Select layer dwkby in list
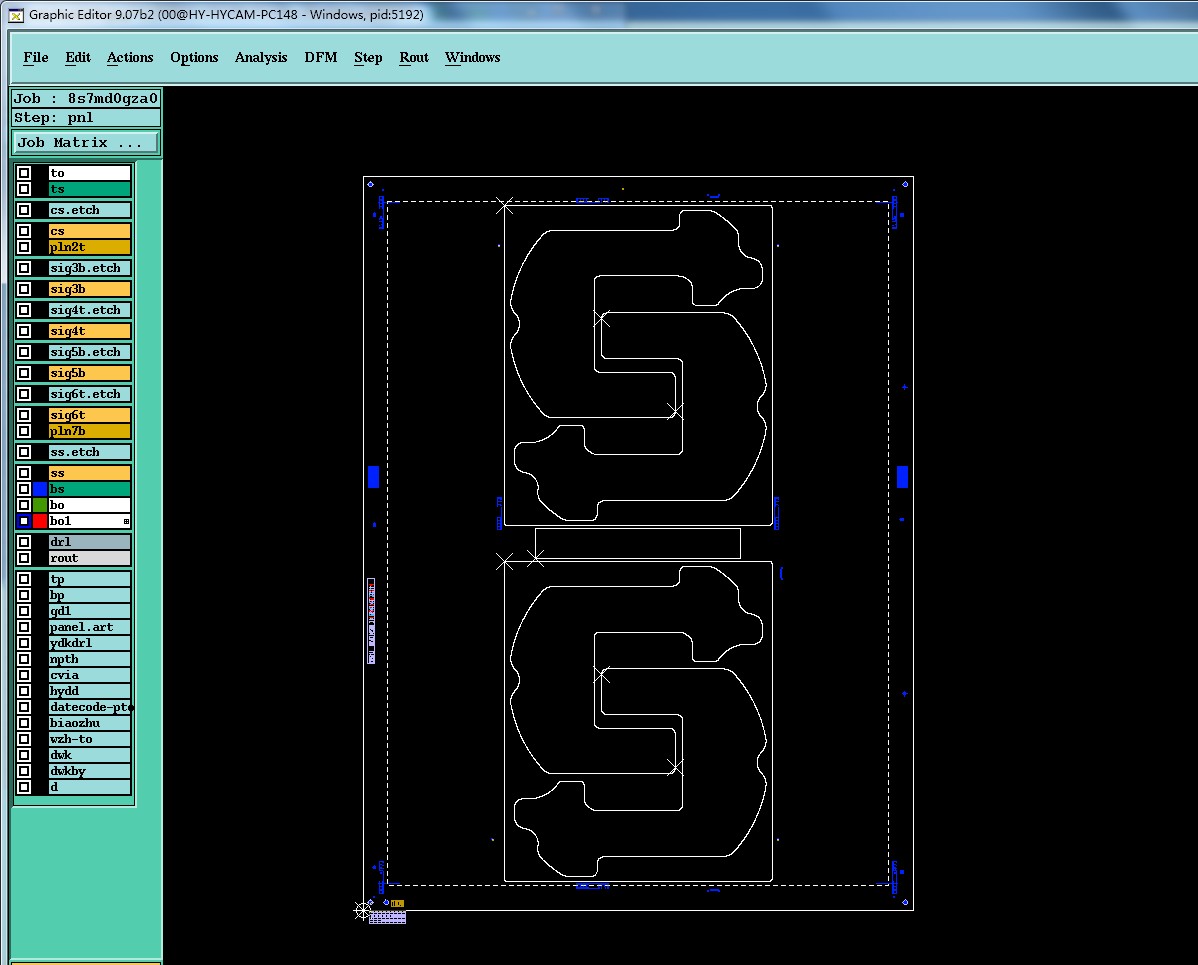1198x965 pixels. (89, 772)
